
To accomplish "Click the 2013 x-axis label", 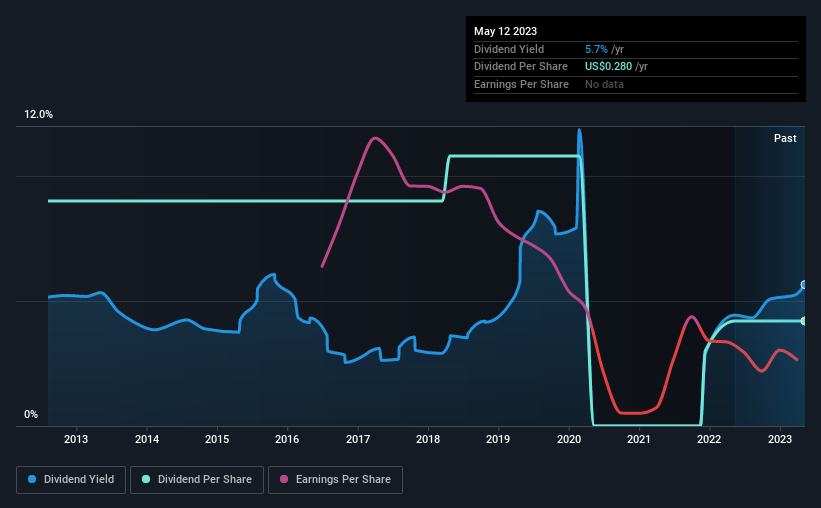I will pyautogui.click(x=76, y=439).
